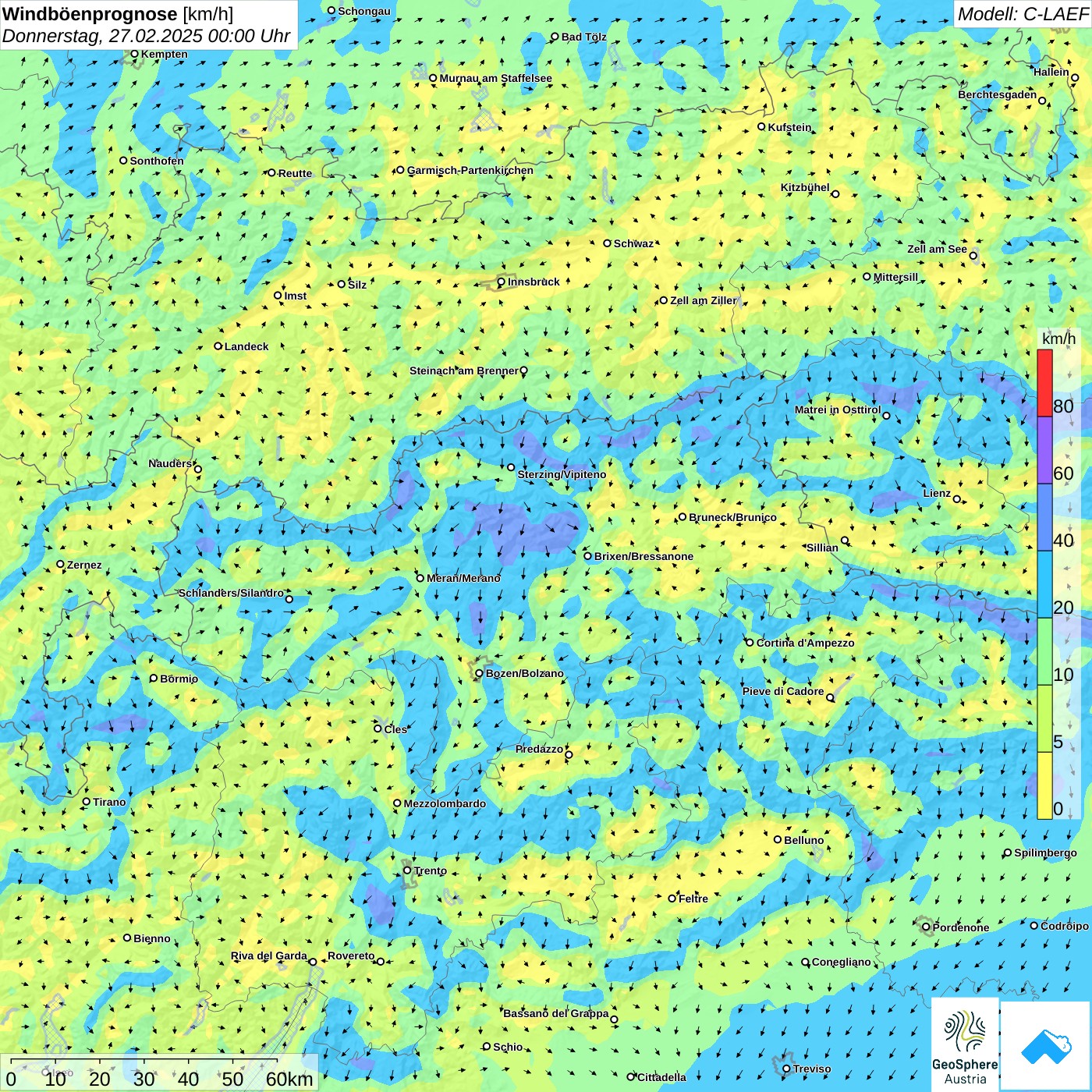Viewport: 1092px width, 1092px height.
Task: Click the yellow 0-5 legend band
Action: [1044, 785]
